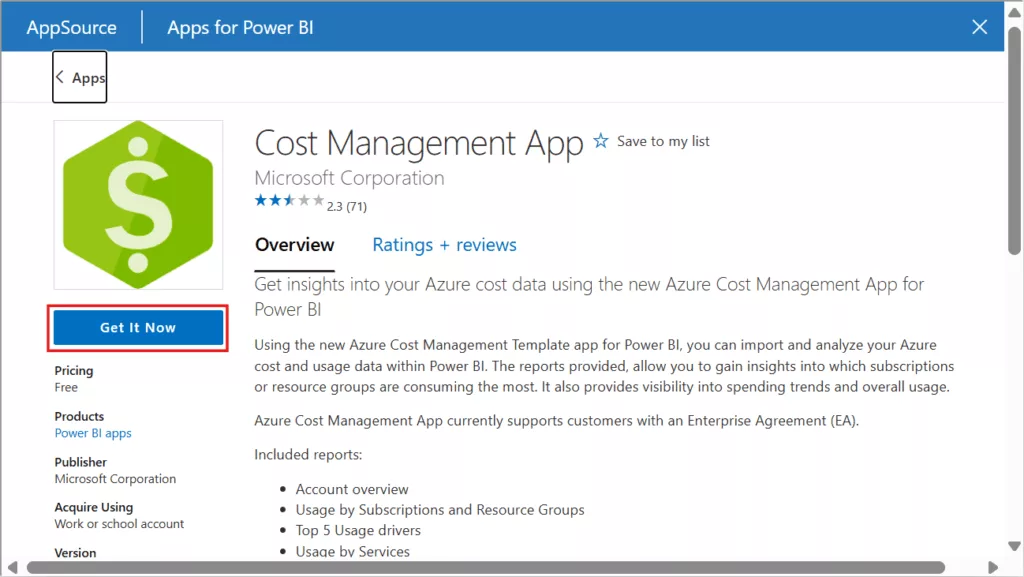Open the Power BI apps link
The height and width of the screenshot is (577, 1024).
[93, 433]
